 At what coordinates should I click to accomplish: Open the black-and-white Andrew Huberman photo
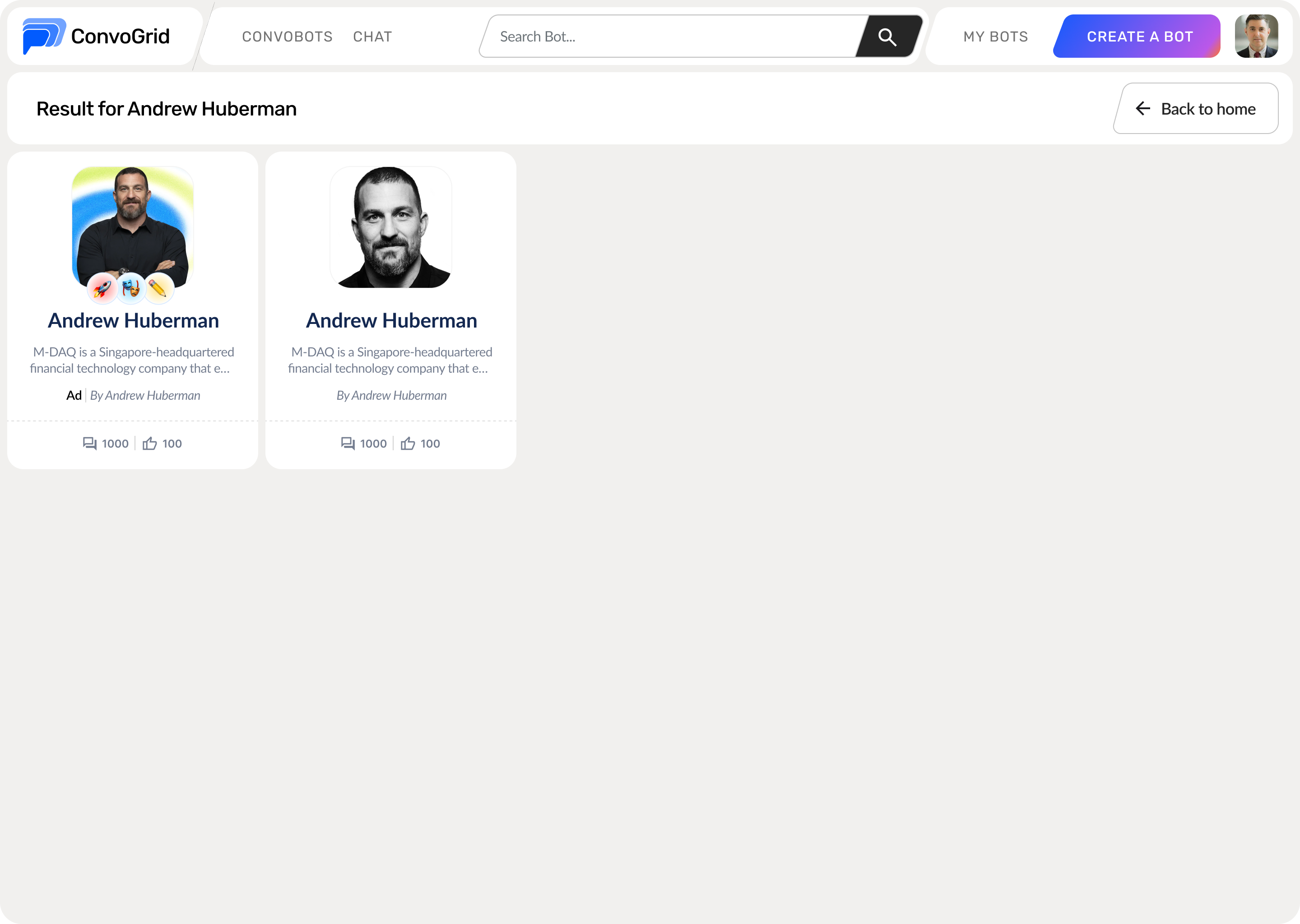[391, 226]
